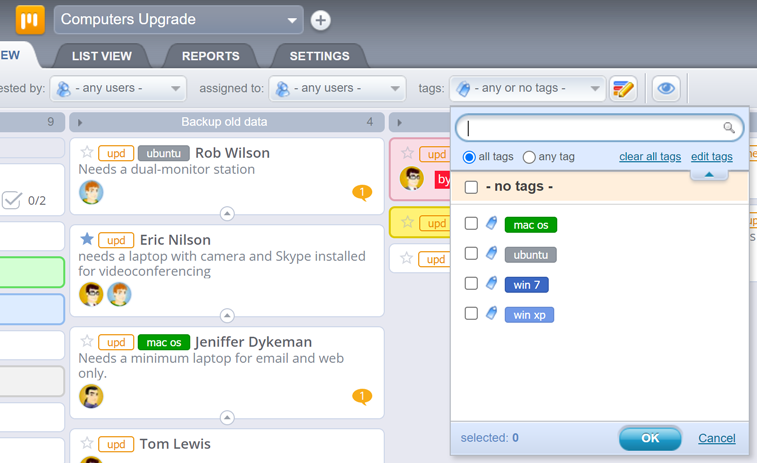Collapse the column right of Backup old data

tap(399, 123)
